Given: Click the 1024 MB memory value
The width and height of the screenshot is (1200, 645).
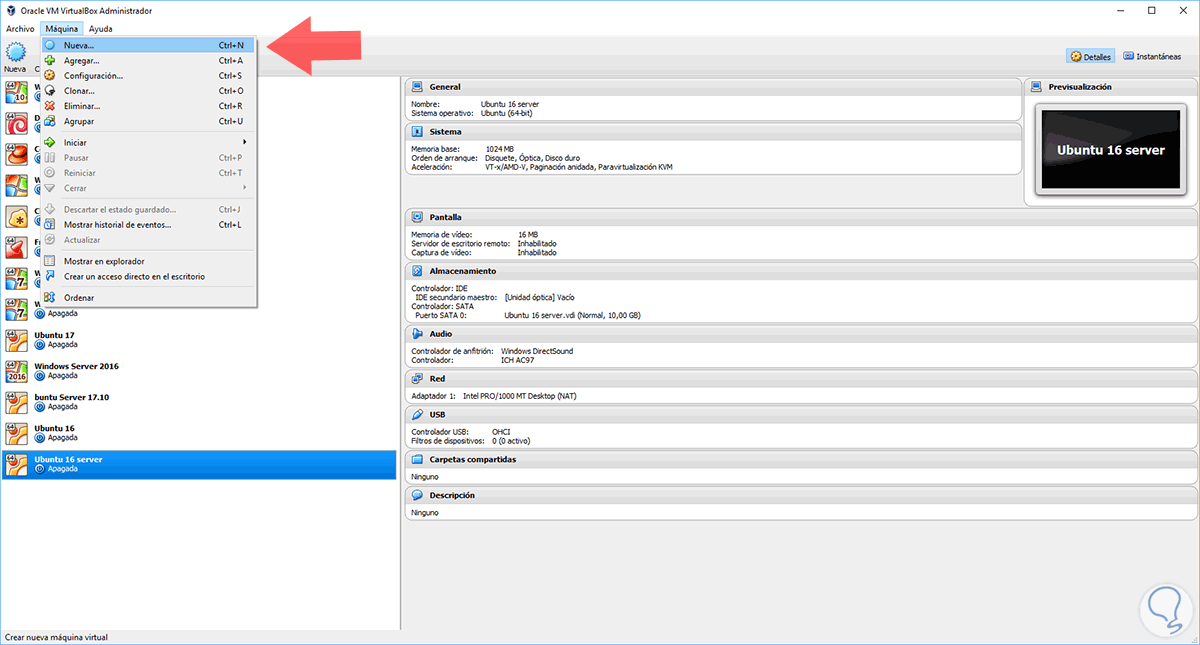Looking at the screenshot, I should point(500,149).
